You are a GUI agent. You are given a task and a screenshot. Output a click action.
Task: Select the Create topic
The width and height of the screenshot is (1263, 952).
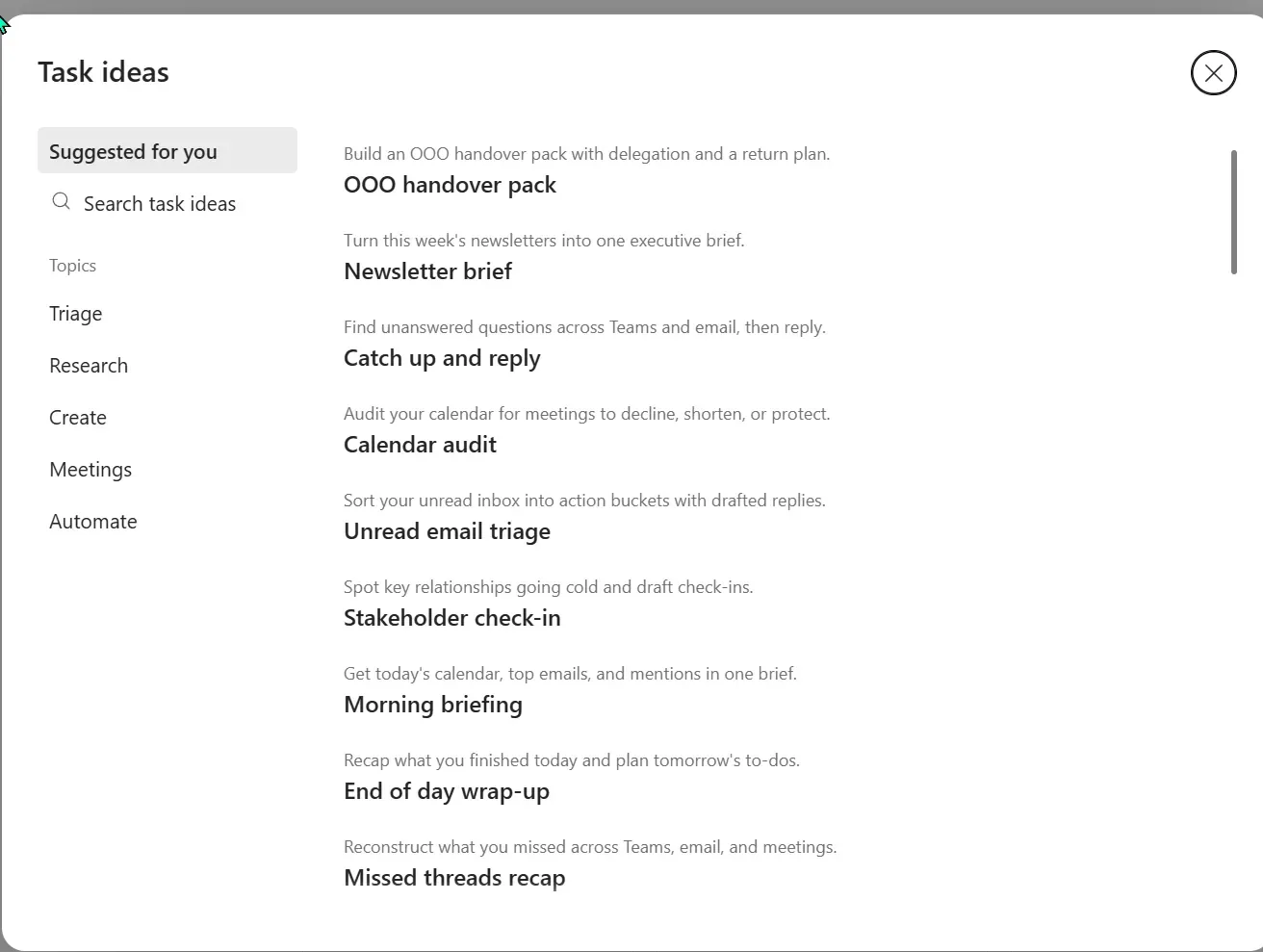click(x=78, y=418)
